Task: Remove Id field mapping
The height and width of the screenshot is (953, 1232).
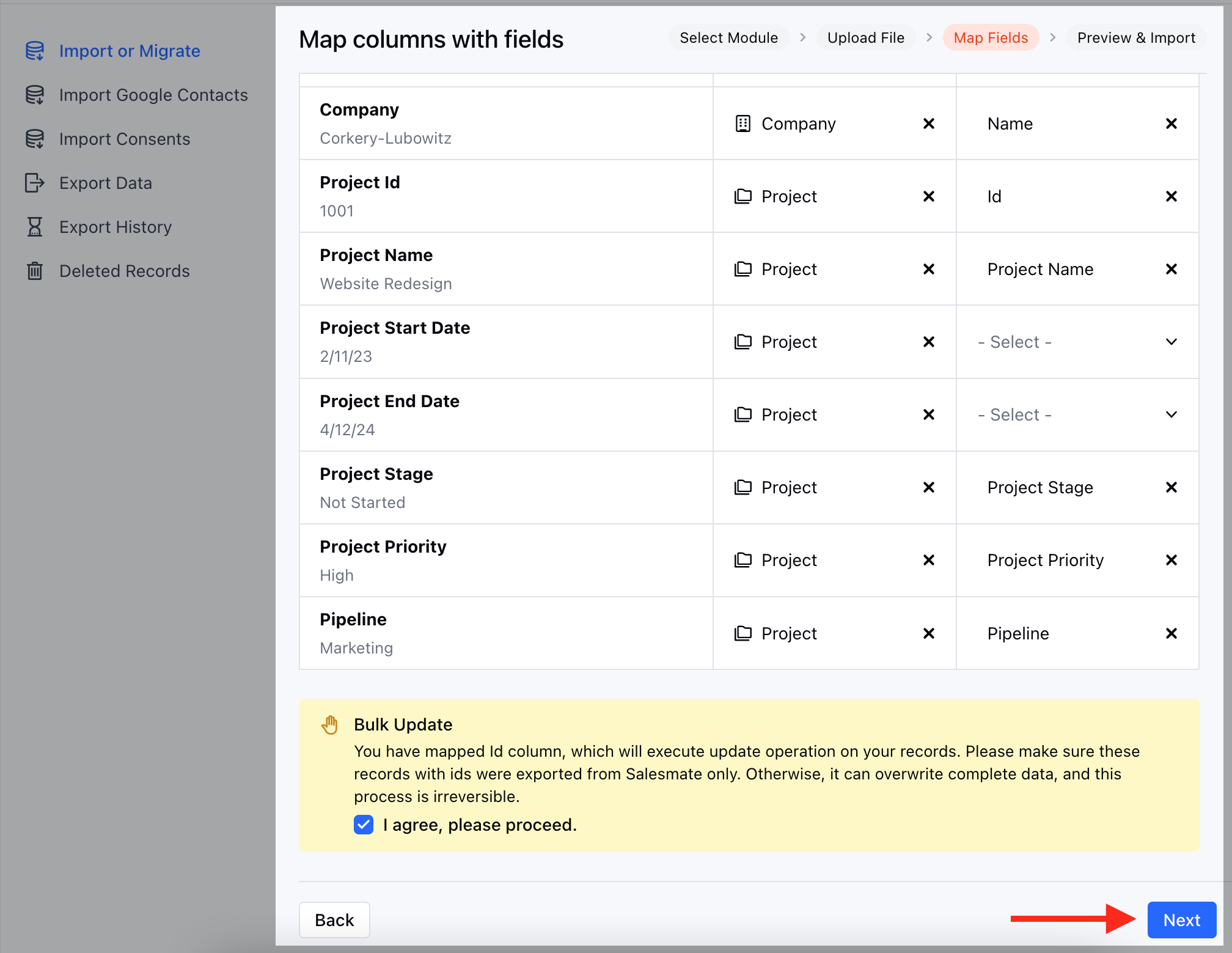Action: click(1171, 197)
